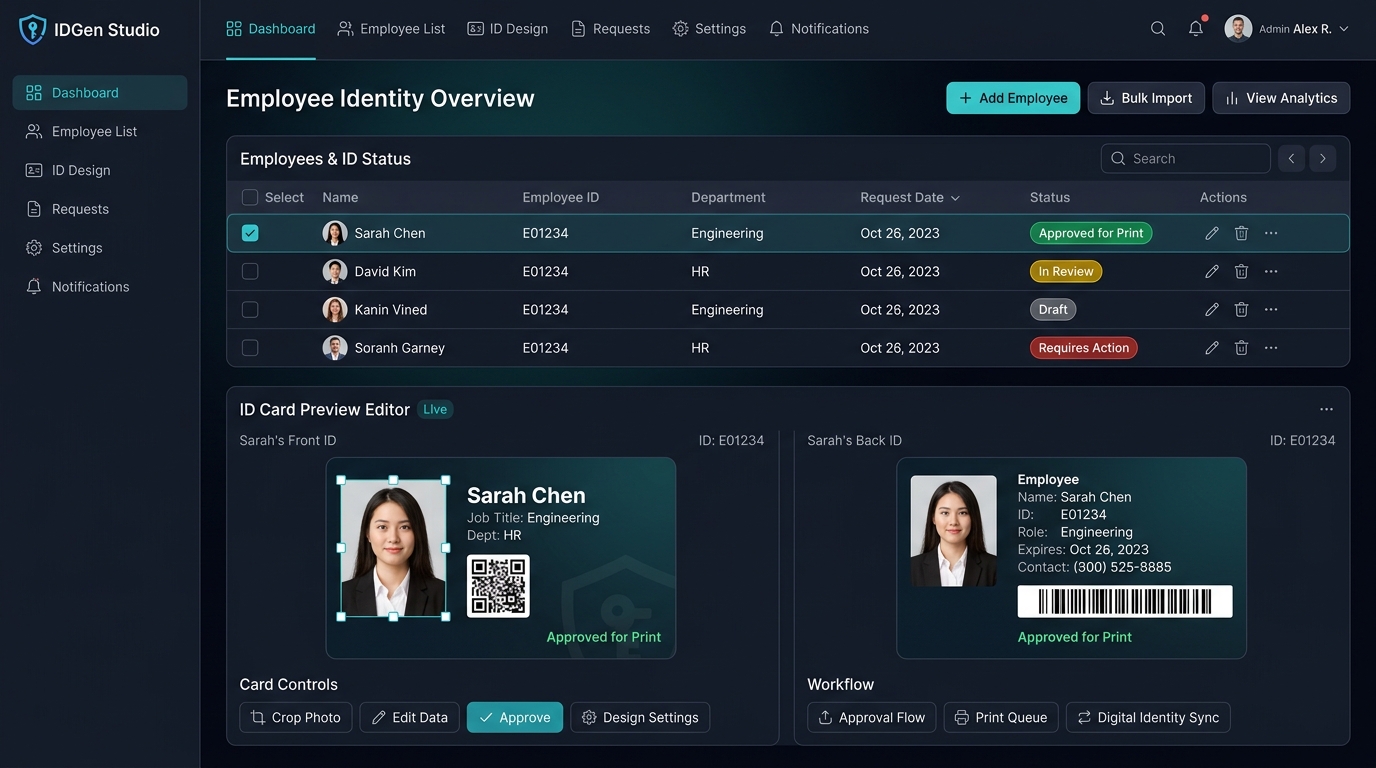Delete David Kim's row via trash icon

1241,271
